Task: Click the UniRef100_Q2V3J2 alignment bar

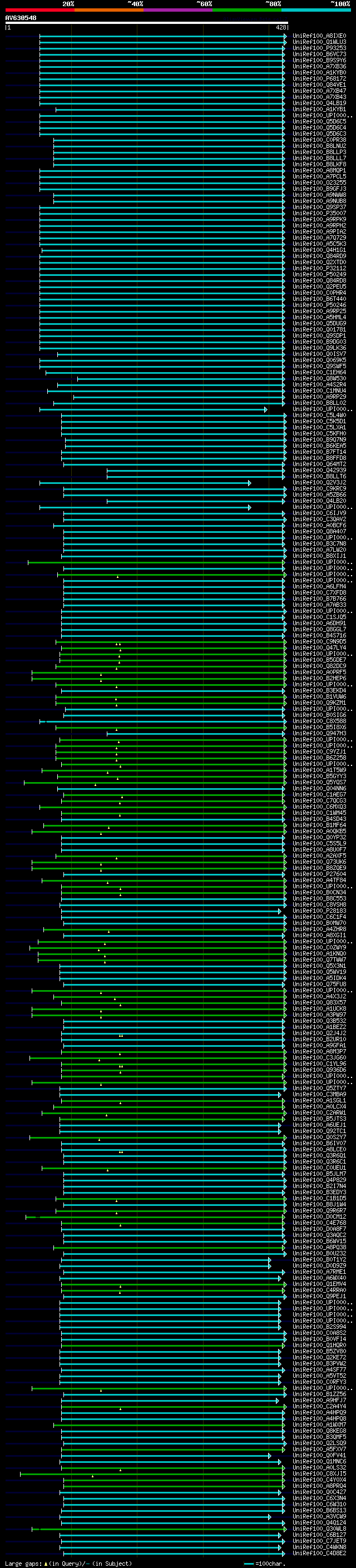Action: (x=145, y=483)
